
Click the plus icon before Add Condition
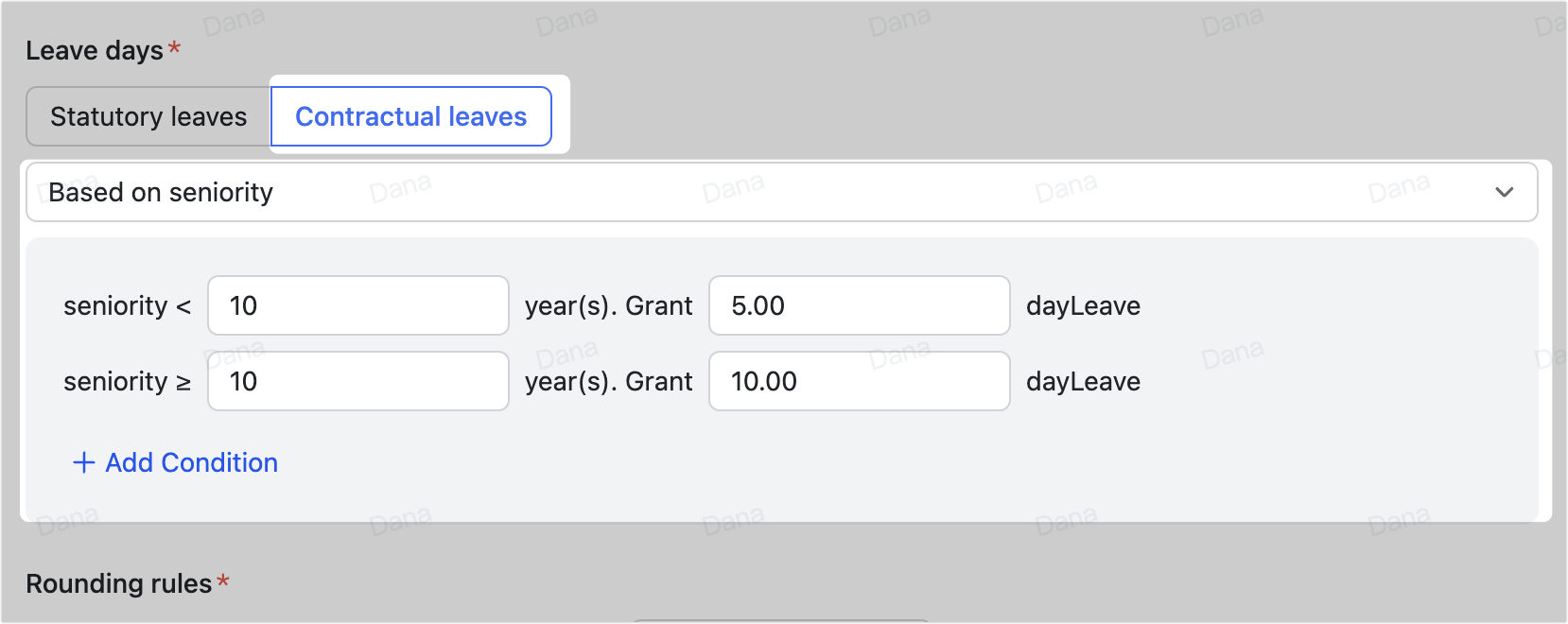pyautogui.click(x=83, y=463)
